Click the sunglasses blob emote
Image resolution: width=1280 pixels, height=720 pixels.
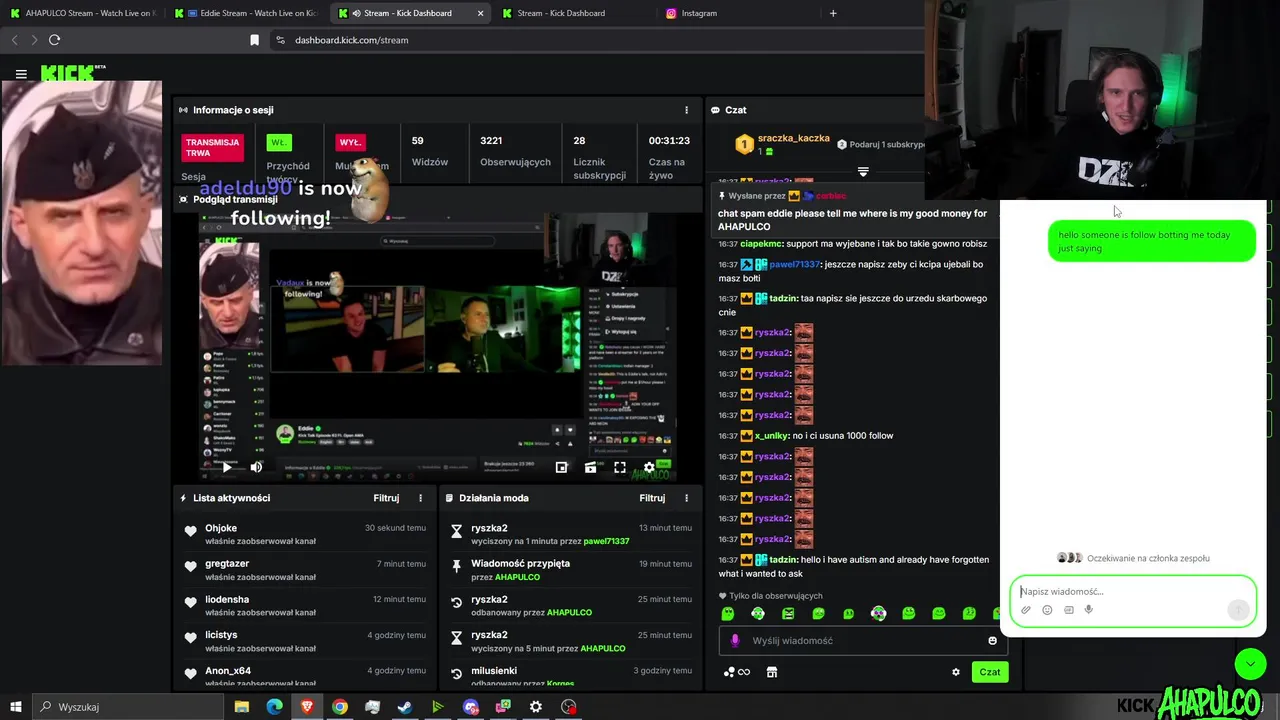(878, 613)
